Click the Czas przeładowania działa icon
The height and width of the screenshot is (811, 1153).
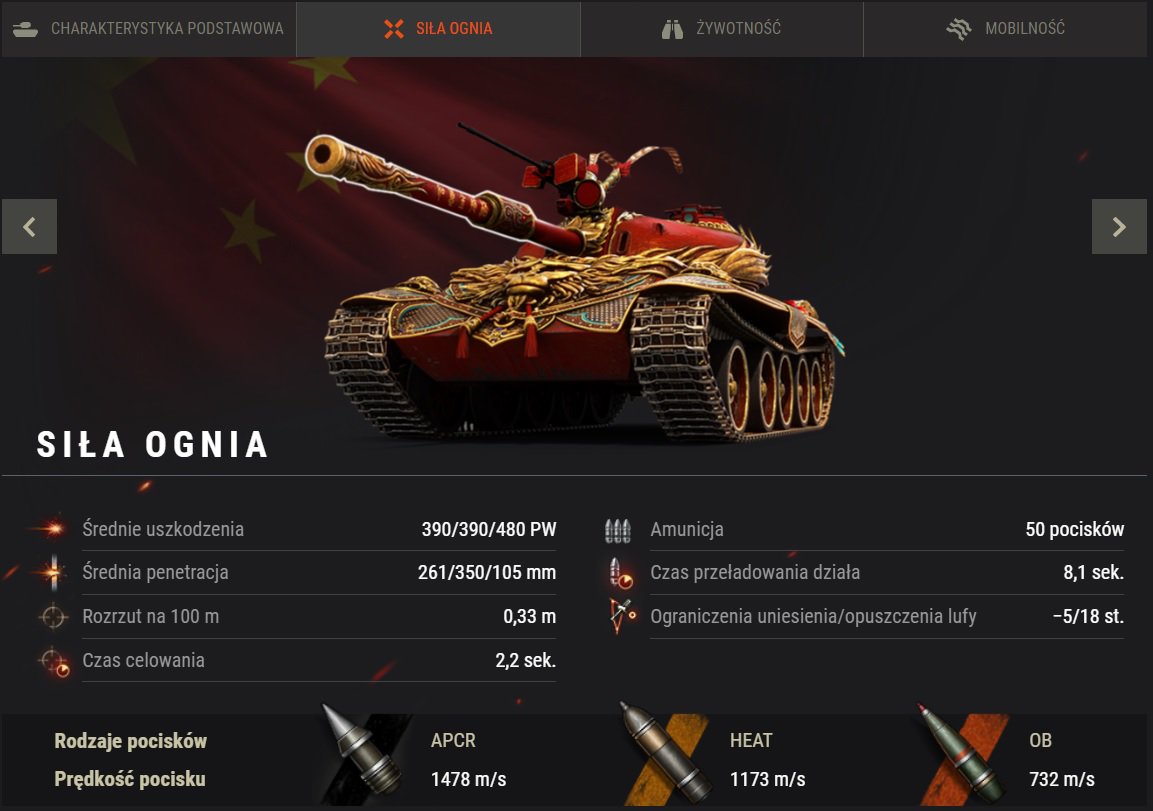click(620, 573)
